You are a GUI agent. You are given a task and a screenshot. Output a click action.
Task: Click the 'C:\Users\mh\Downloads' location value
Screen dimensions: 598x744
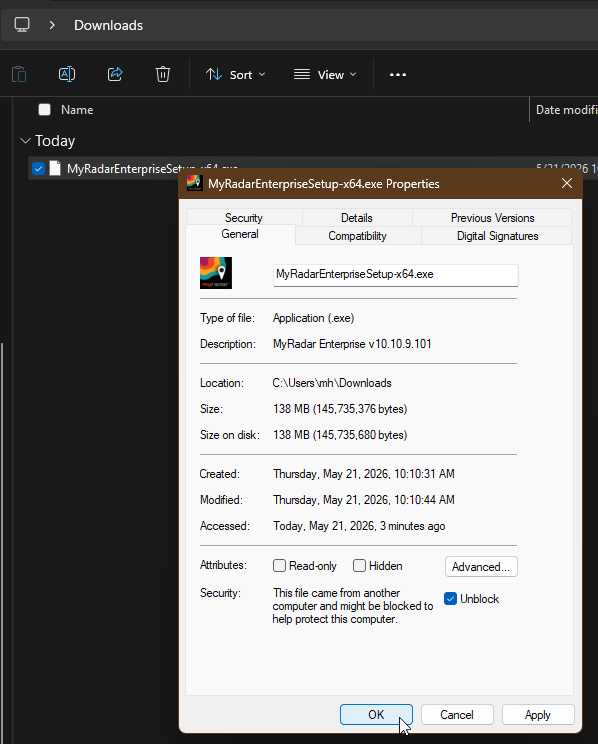pos(332,383)
